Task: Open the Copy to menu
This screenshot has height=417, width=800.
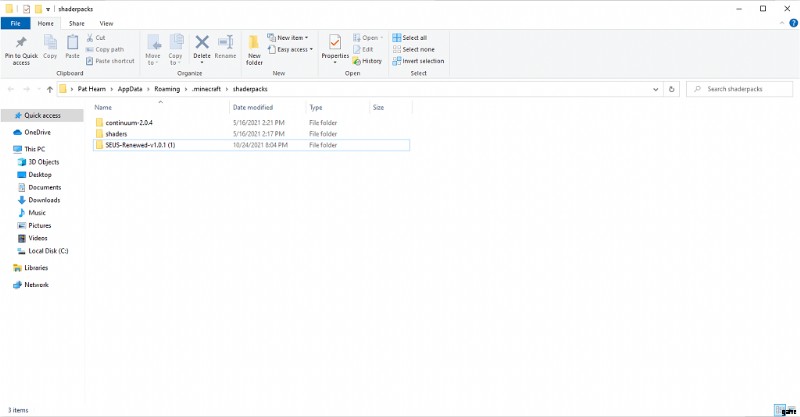Action: click(x=176, y=50)
